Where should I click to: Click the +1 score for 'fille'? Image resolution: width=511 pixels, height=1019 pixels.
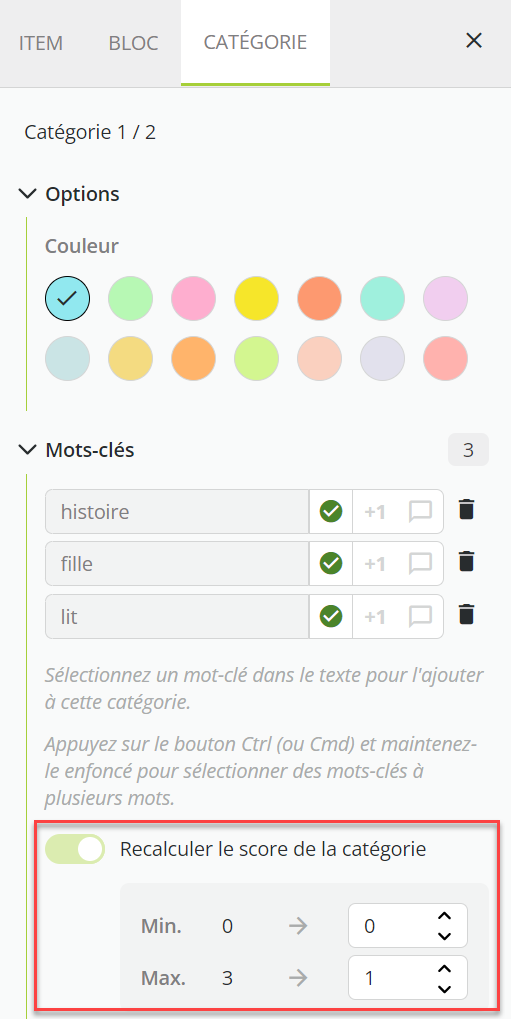tap(374, 563)
